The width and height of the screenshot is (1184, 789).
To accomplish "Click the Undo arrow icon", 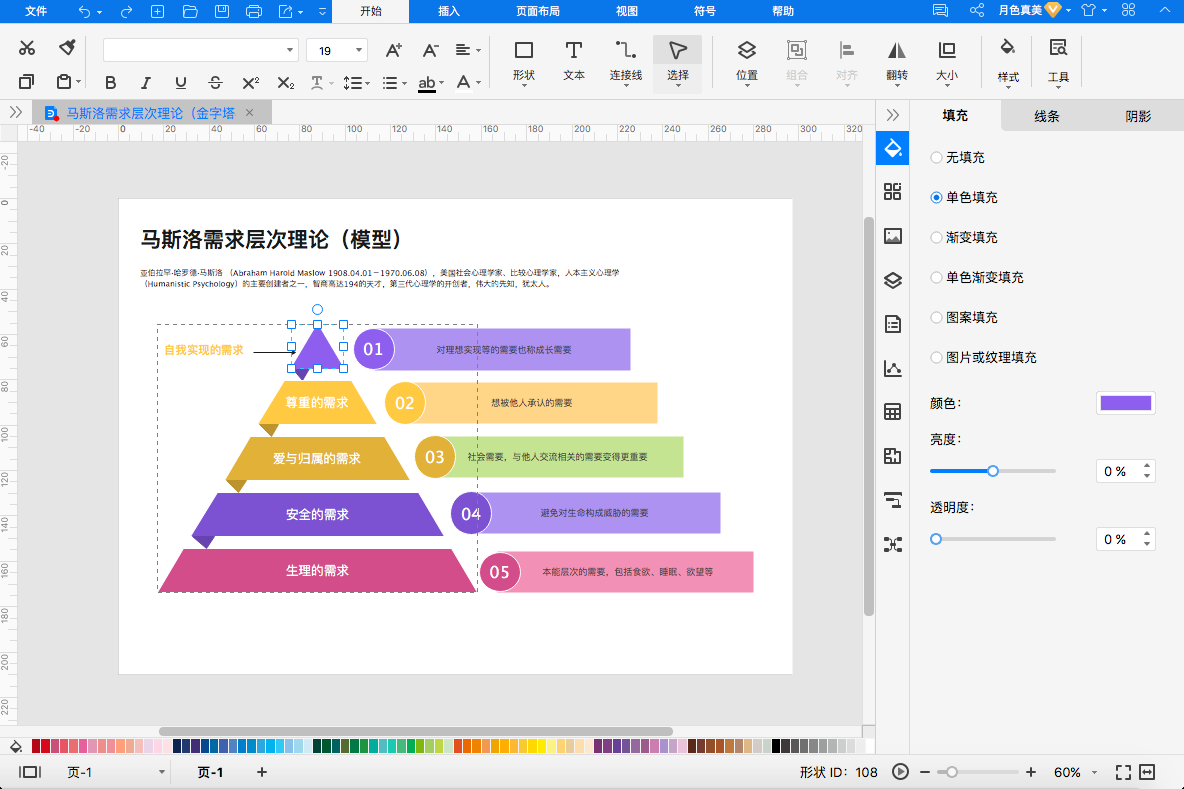I will 85,11.
